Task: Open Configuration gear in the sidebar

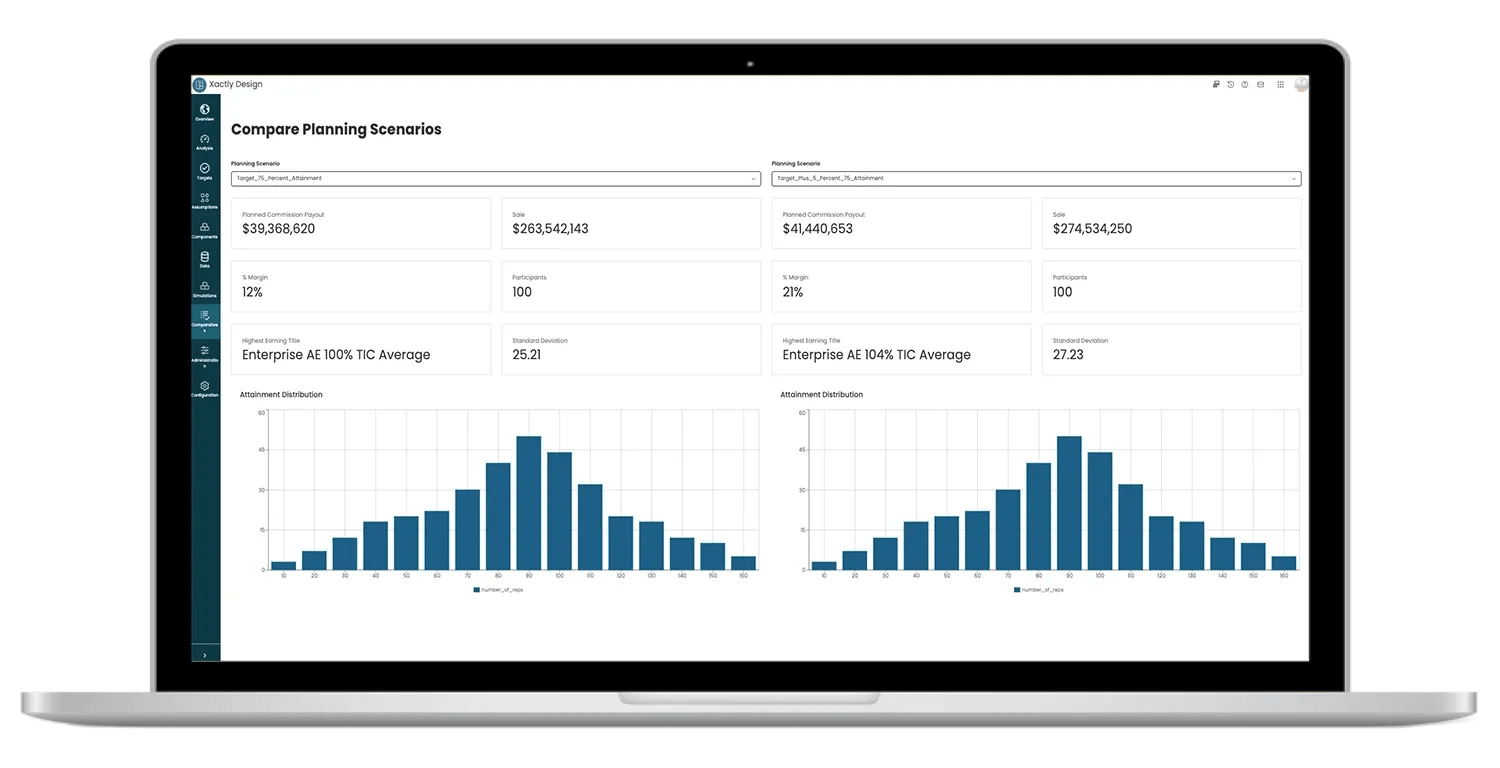Action: [x=205, y=386]
